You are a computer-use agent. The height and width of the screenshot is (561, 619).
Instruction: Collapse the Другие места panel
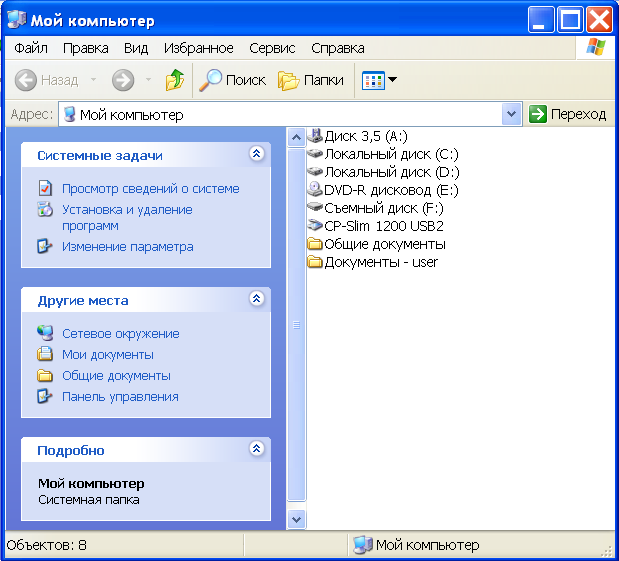click(x=256, y=299)
